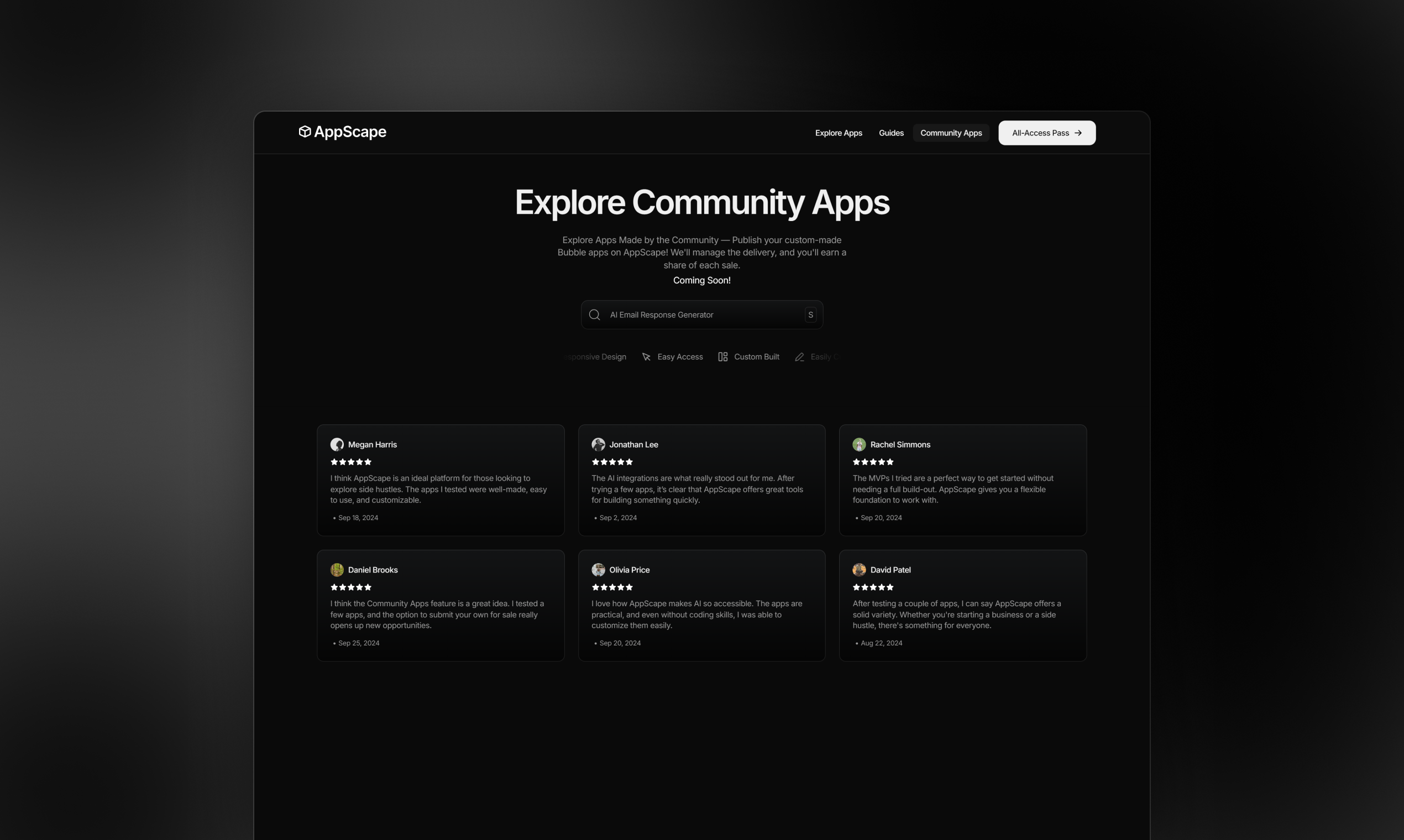Click Megan Harris's five-star rating
The height and width of the screenshot is (840, 1404).
coord(351,462)
